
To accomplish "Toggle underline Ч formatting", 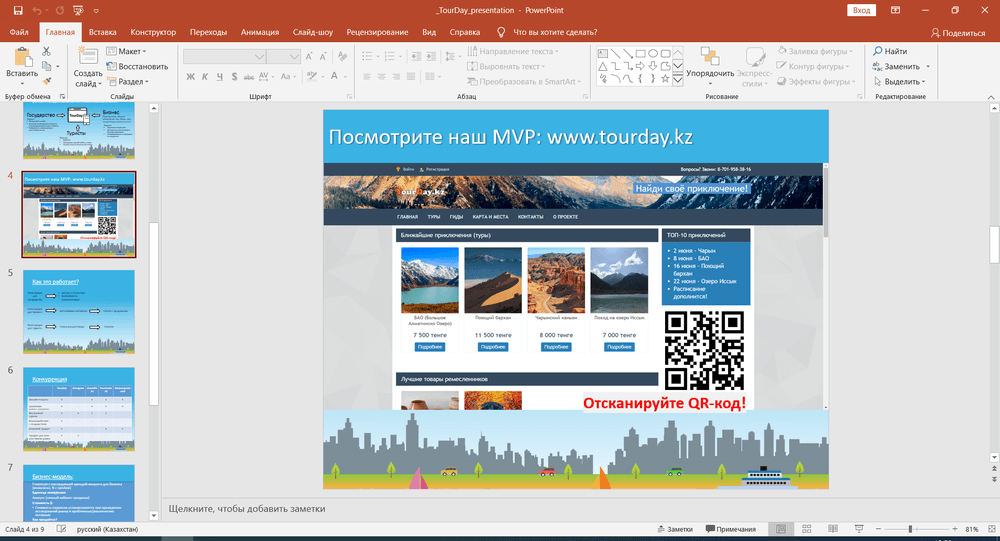I will tap(219, 77).
